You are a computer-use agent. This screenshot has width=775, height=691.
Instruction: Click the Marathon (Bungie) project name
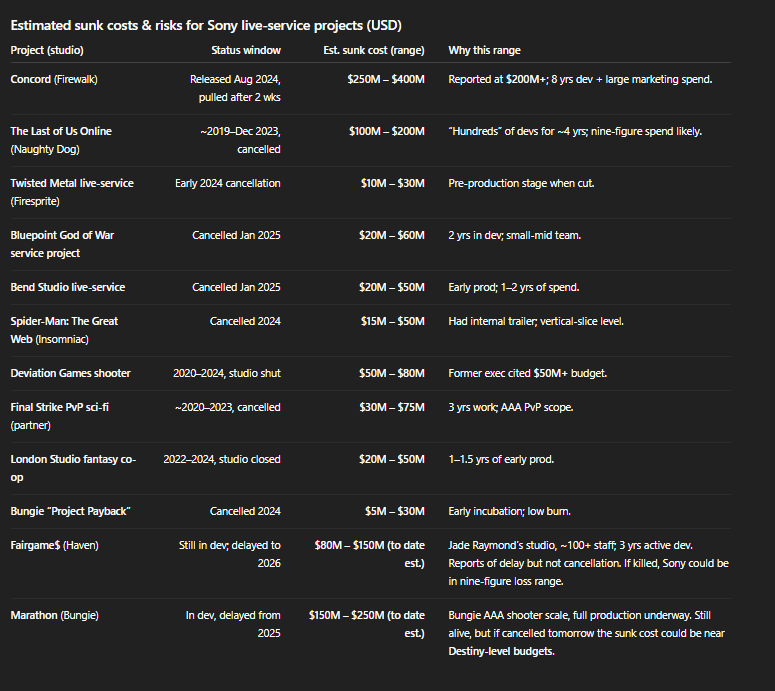tap(54, 615)
